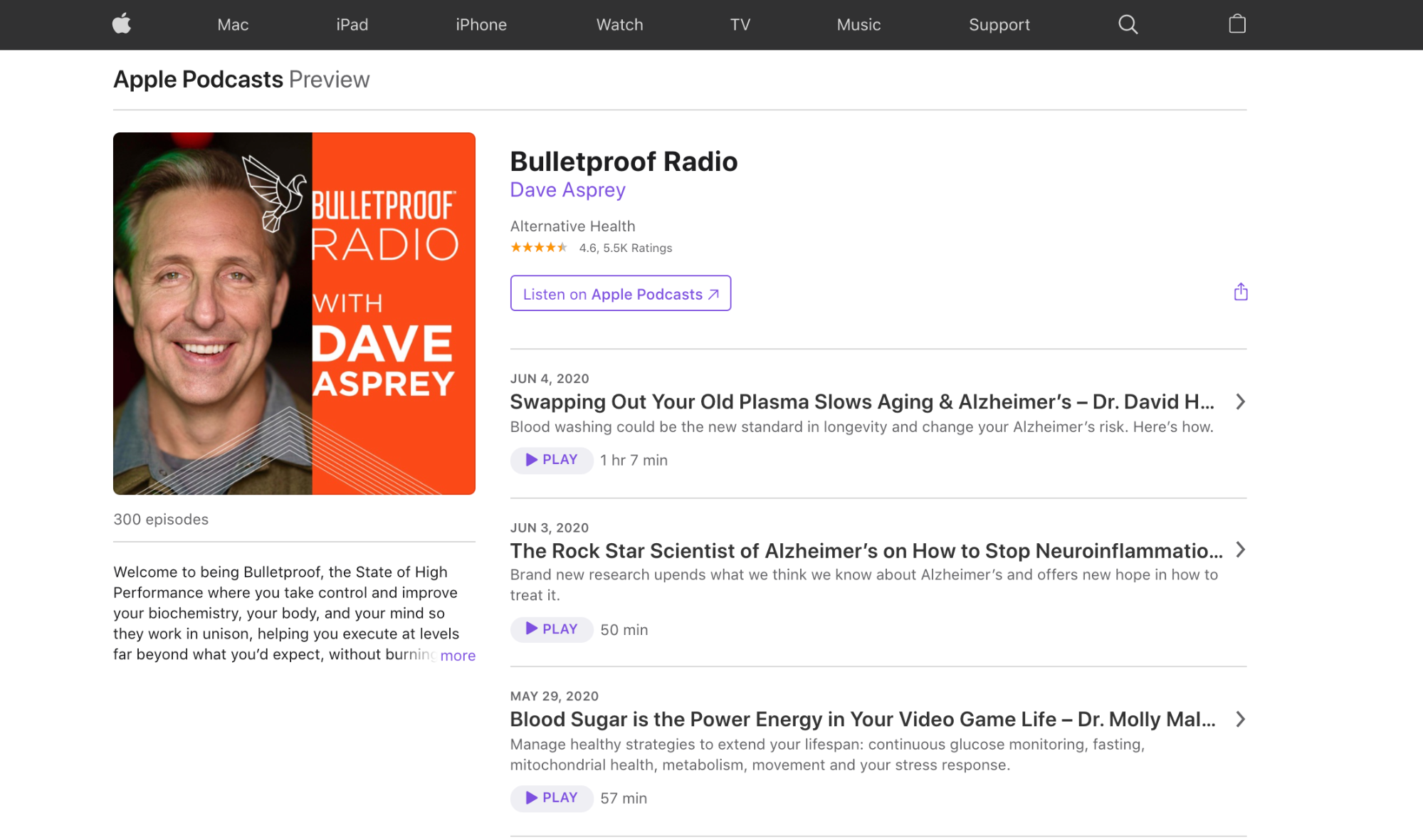Click the Apple logo icon

click(122, 23)
